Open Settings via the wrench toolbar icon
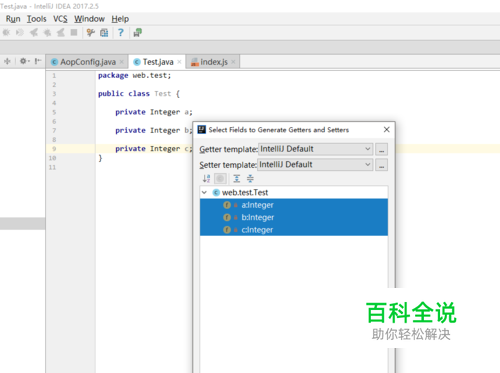Viewport: 500px width, 373px height. click(x=90, y=33)
